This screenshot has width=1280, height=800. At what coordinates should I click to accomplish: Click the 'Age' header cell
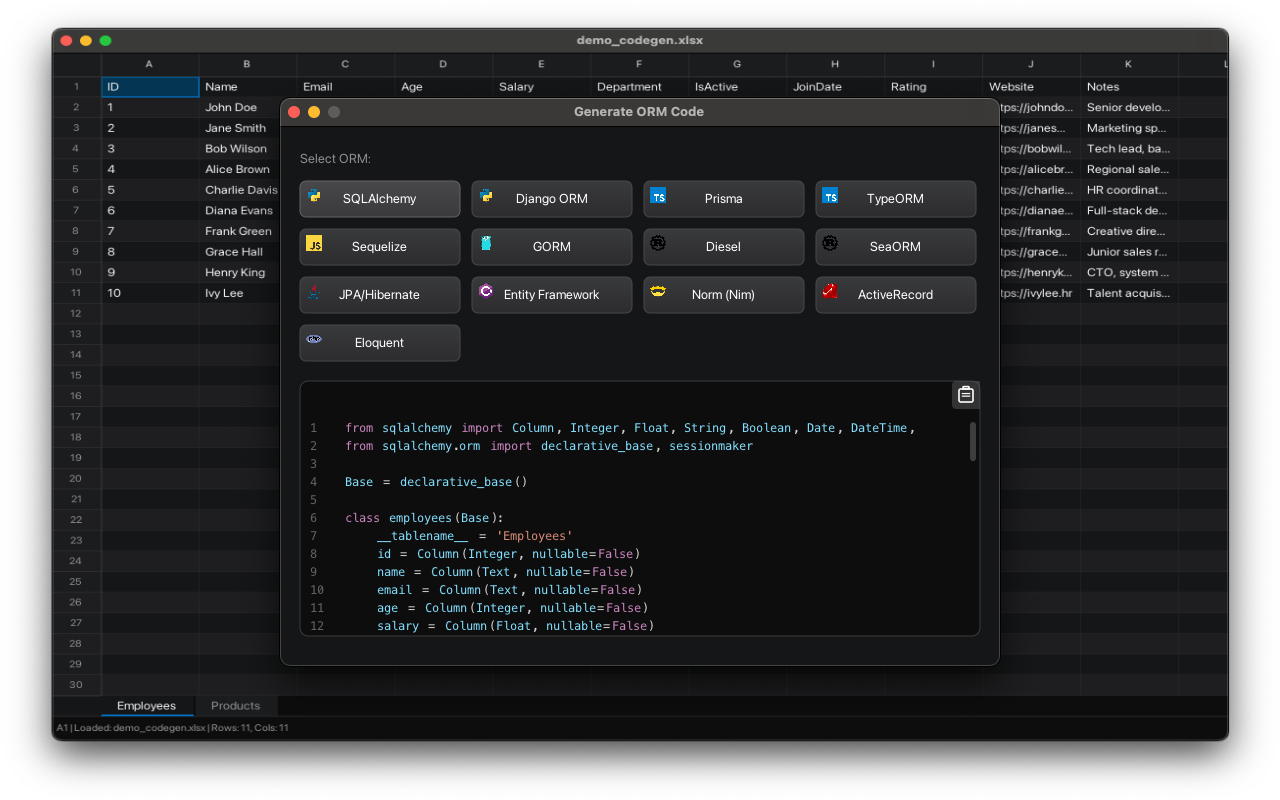pos(444,87)
